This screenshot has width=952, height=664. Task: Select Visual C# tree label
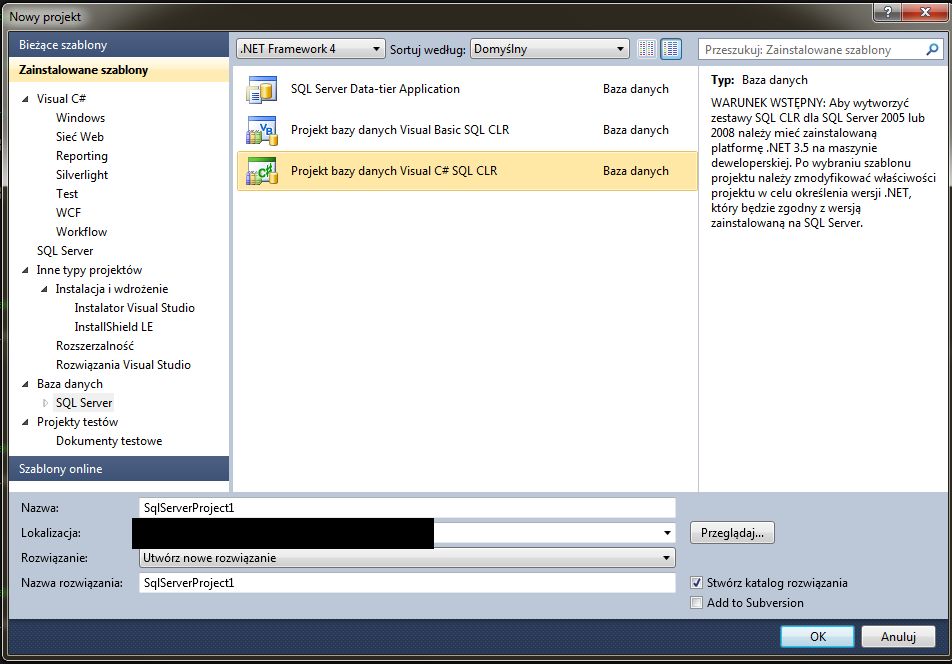(x=61, y=99)
